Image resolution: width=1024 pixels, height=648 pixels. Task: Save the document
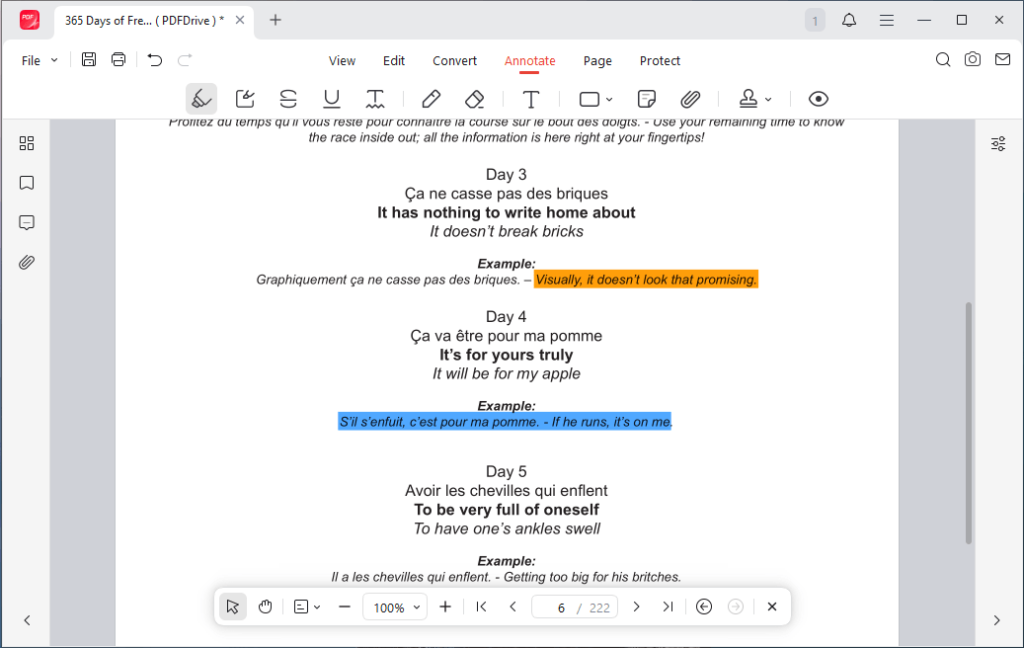pyautogui.click(x=89, y=60)
